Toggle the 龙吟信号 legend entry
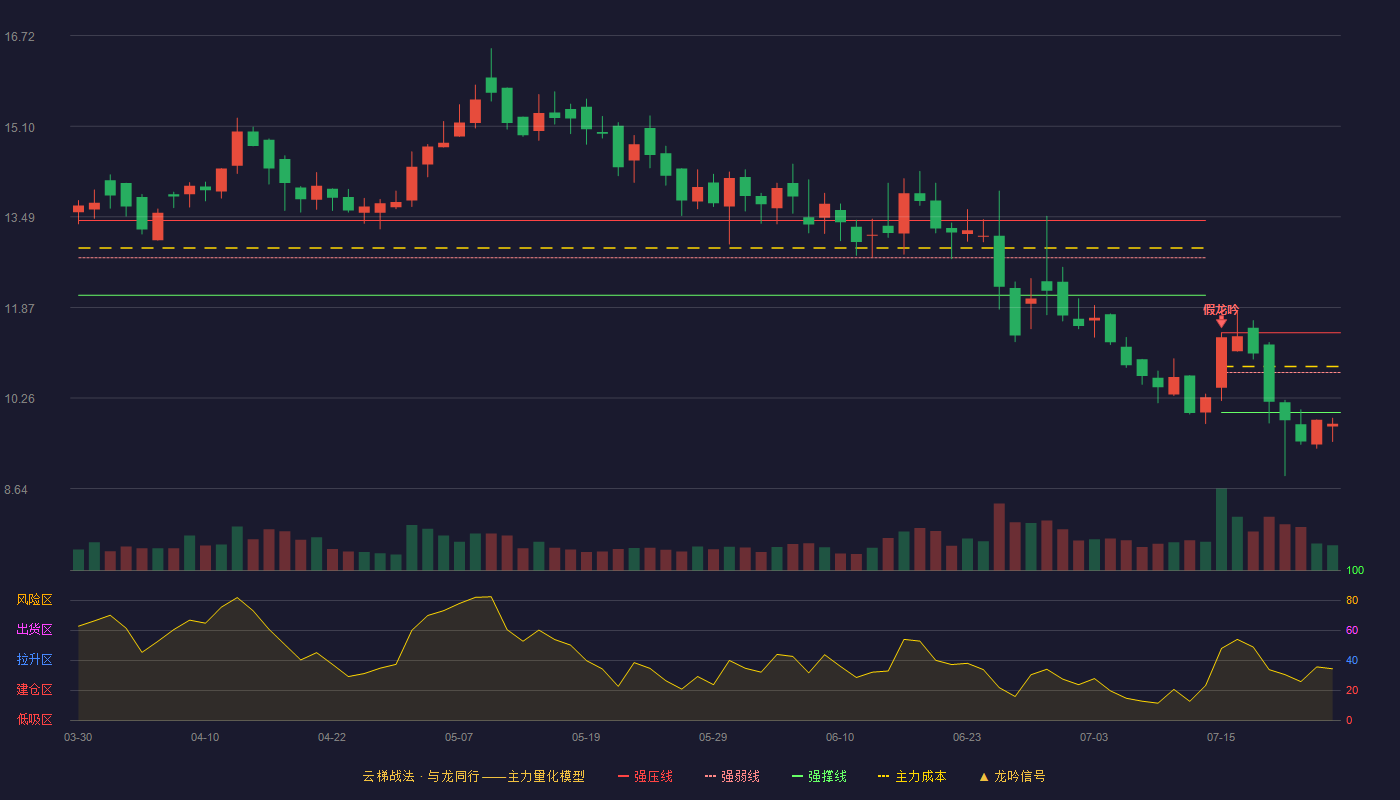Image resolution: width=1400 pixels, height=800 pixels. [x=1011, y=776]
